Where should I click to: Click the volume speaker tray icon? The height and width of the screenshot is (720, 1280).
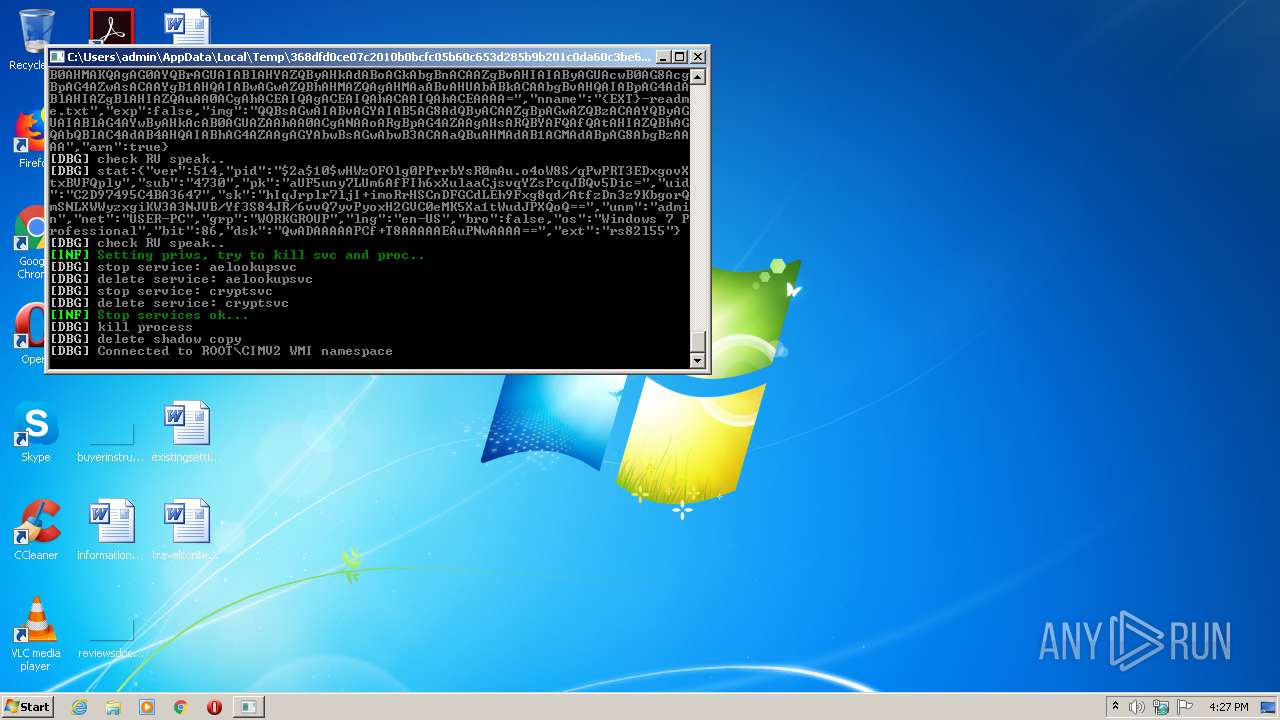(1137, 707)
